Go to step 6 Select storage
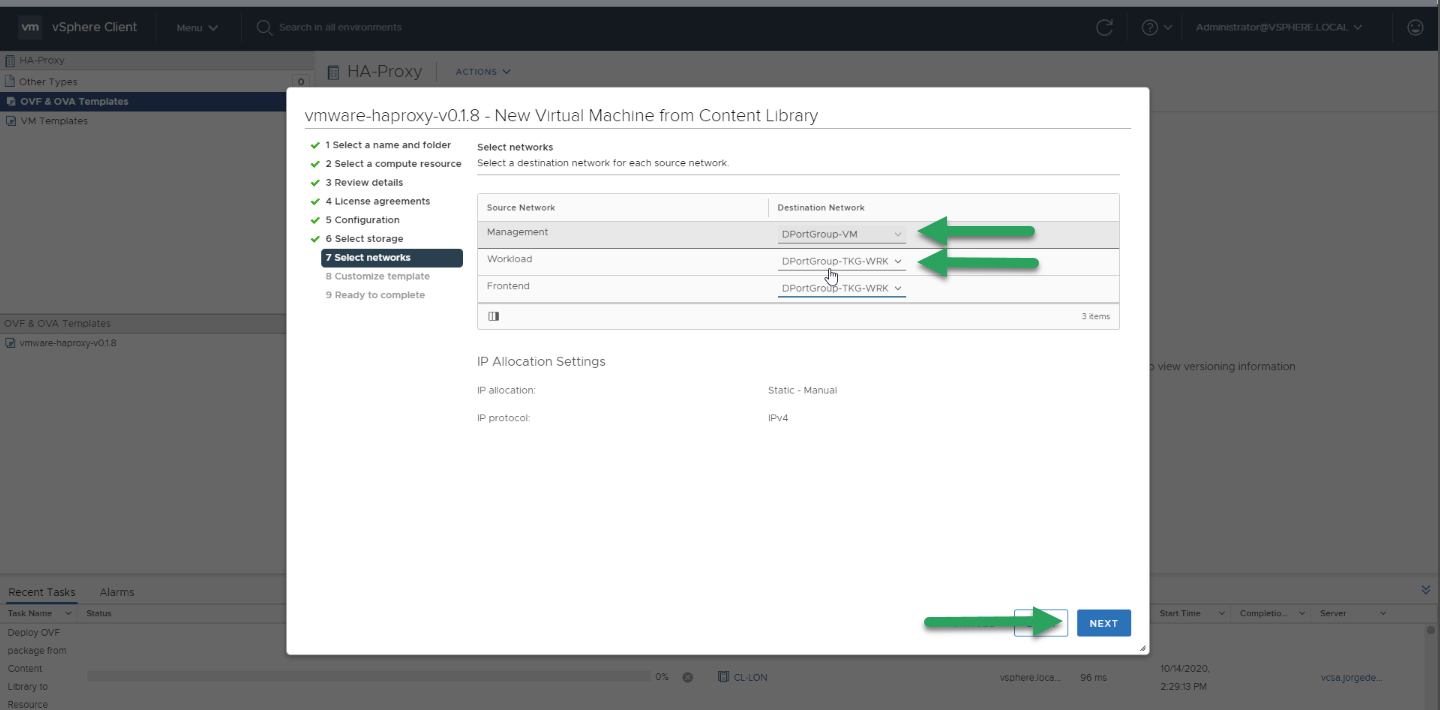 (x=364, y=239)
